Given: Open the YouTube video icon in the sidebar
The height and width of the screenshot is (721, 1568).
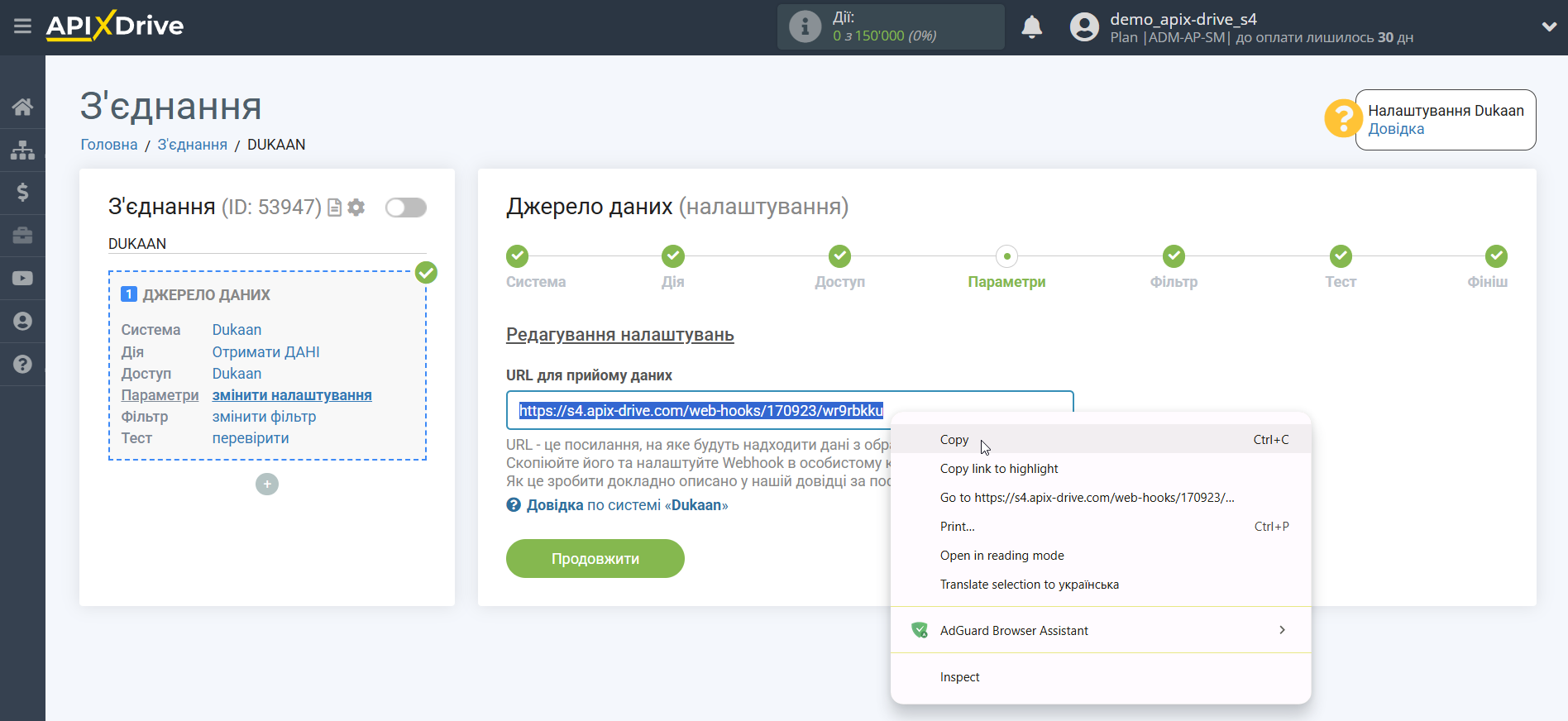Looking at the screenshot, I should 22,279.
